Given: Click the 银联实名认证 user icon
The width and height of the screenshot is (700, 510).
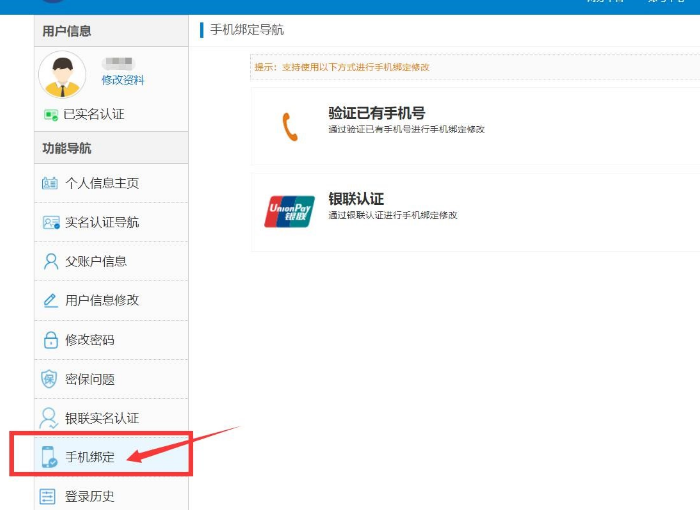Looking at the screenshot, I should 49,418.
